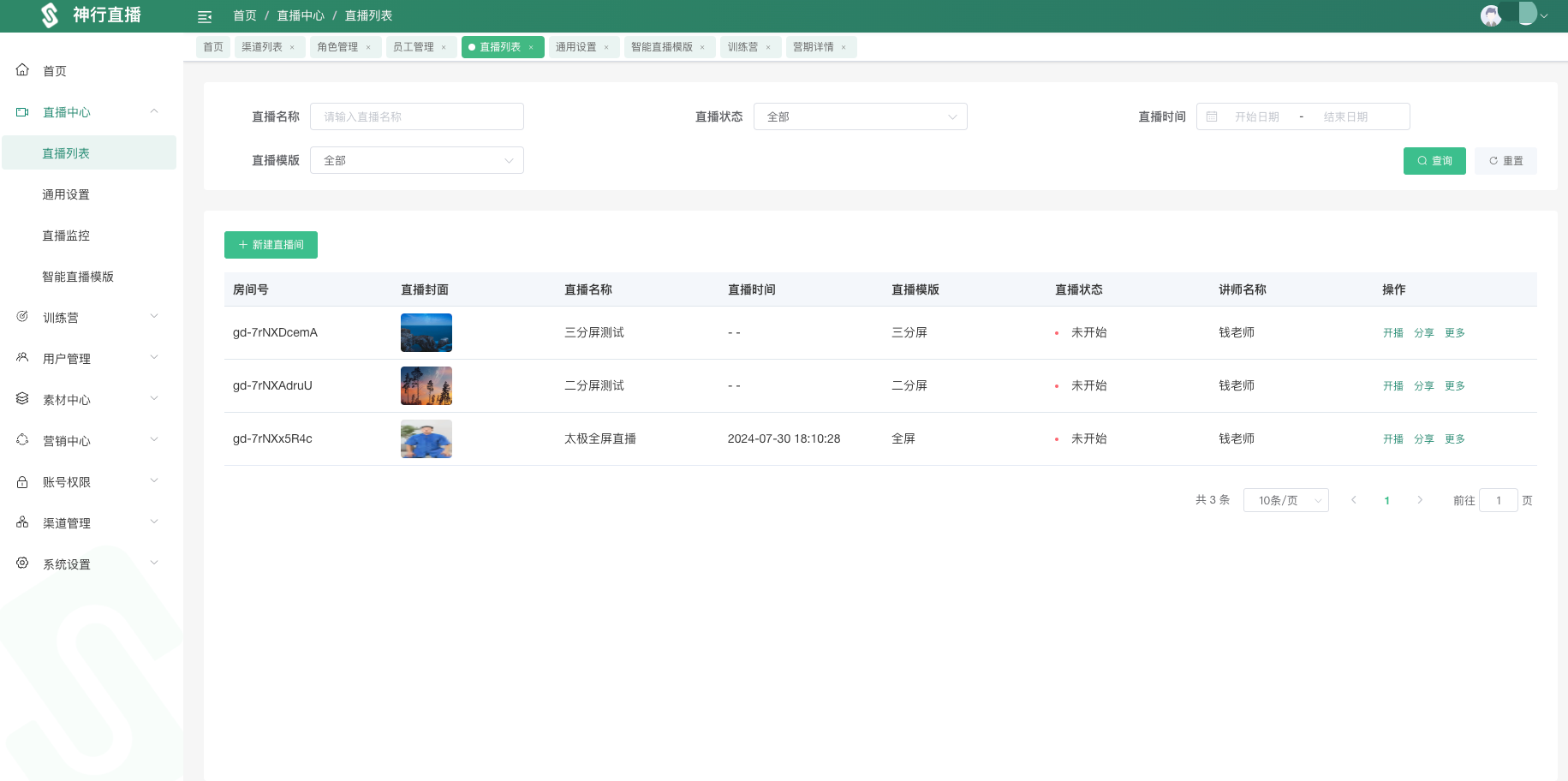Open the 直播模版 dropdown
The image size is (1568, 781).
417,160
